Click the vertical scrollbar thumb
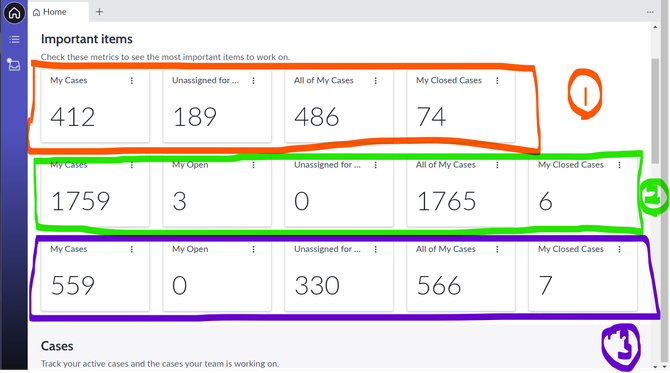The width and height of the screenshot is (670, 373). (x=655, y=111)
